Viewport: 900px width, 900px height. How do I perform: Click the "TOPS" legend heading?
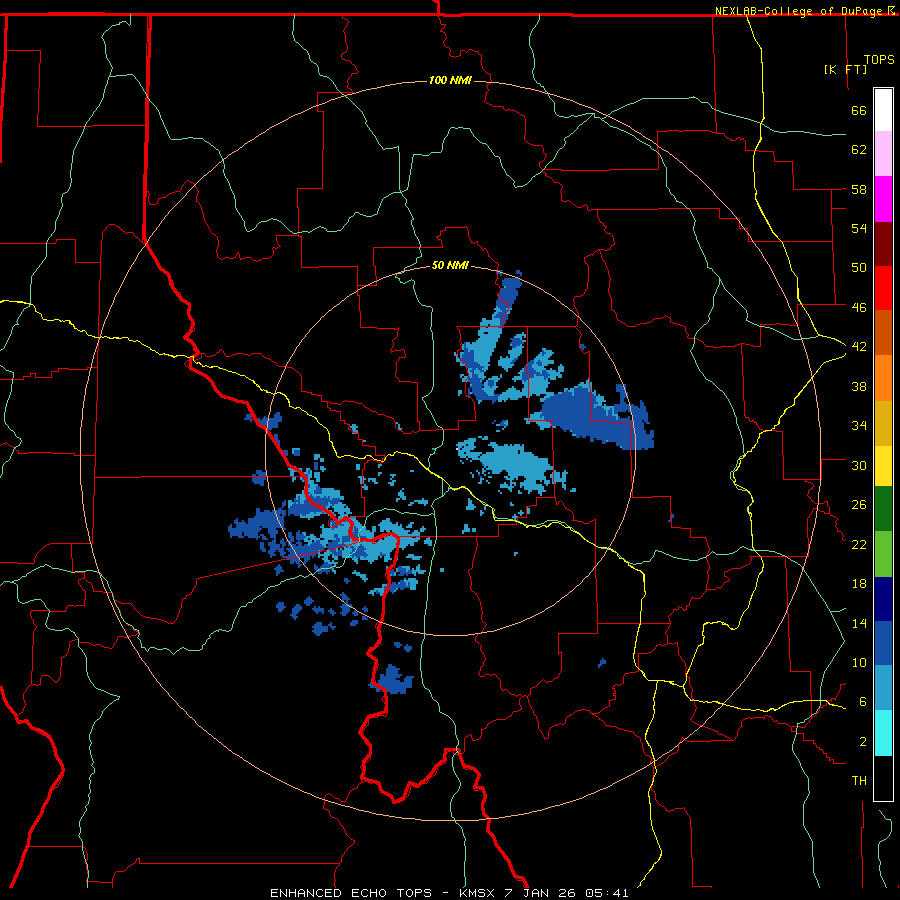tap(879, 59)
